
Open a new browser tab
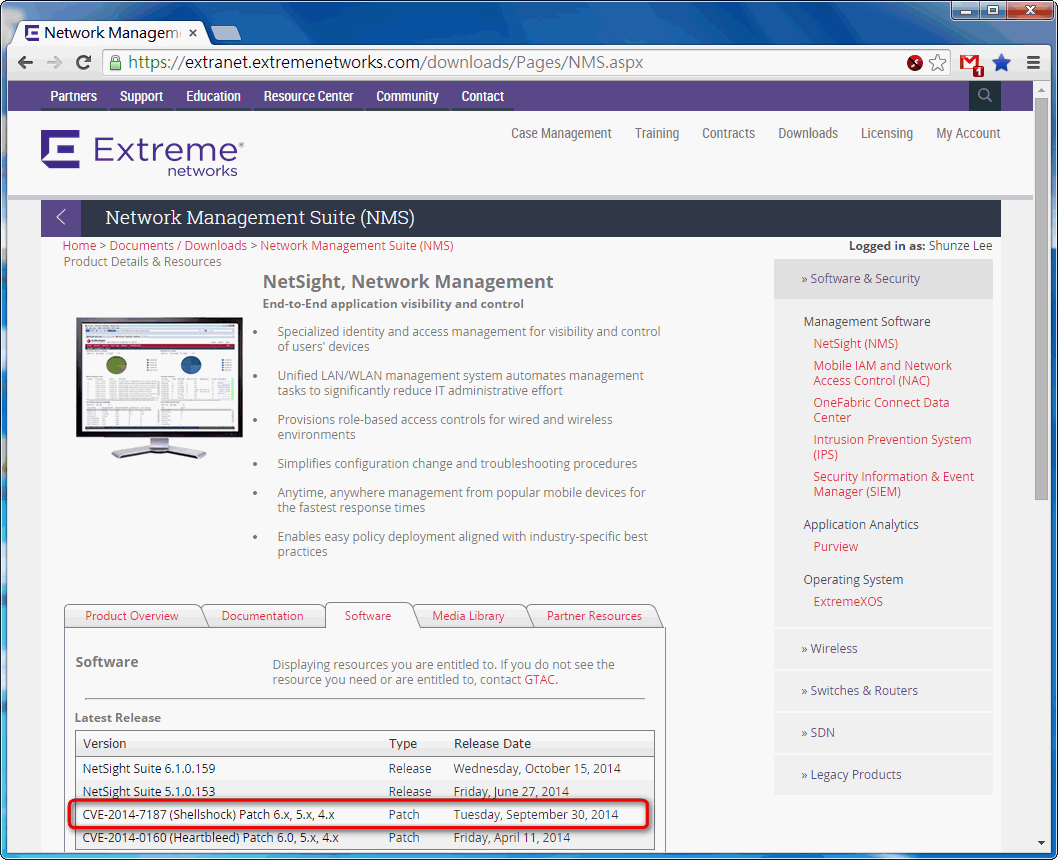226,32
